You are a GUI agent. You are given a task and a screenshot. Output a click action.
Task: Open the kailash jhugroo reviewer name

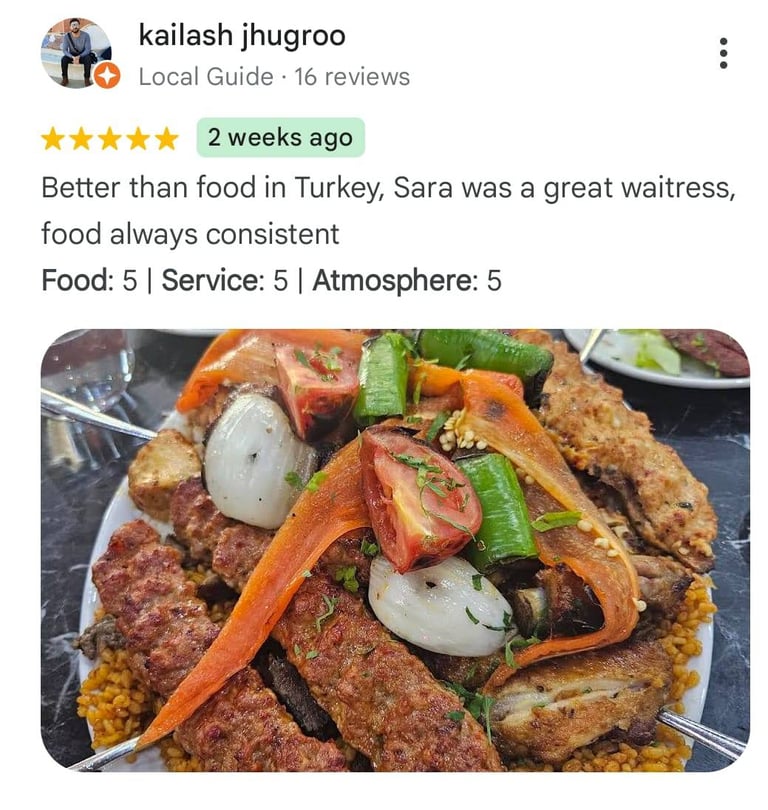(x=242, y=37)
